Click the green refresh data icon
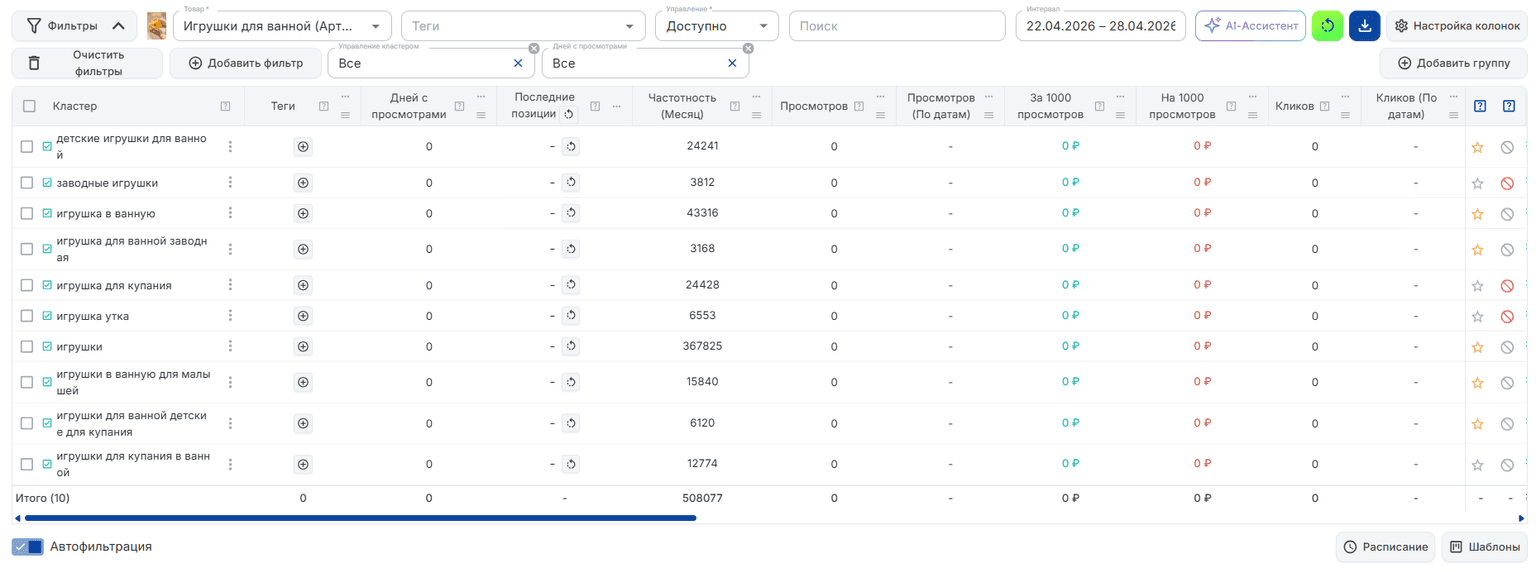The height and width of the screenshot is (572, 1536). point(1327,26)
